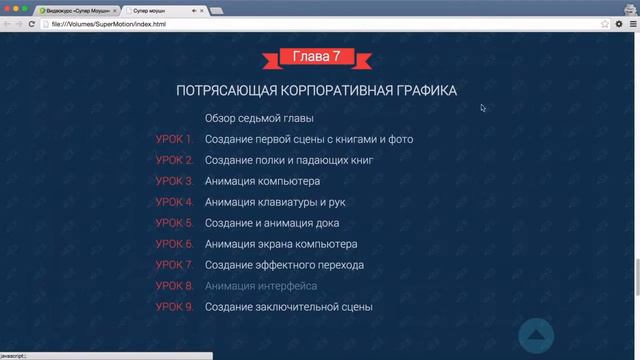This screenshot has height=360, width=640.
Task: Switch to the «Видеокурс Супер Моушн» tab
Action: click(78, 11)
